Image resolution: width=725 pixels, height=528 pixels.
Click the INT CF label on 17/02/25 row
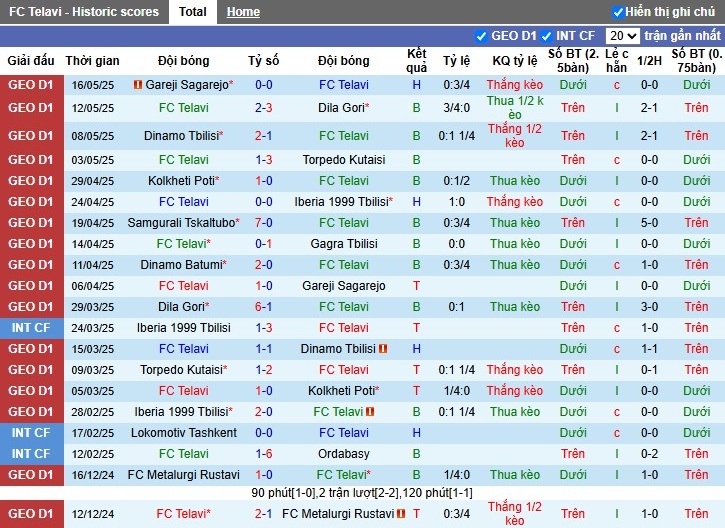pyautogui.click(x=31, y=433)
